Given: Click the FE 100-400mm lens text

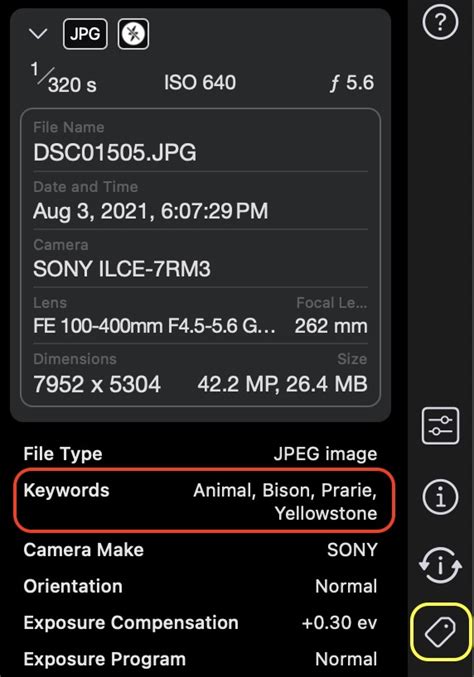Looking at the screenshot, I should point(154,326).
